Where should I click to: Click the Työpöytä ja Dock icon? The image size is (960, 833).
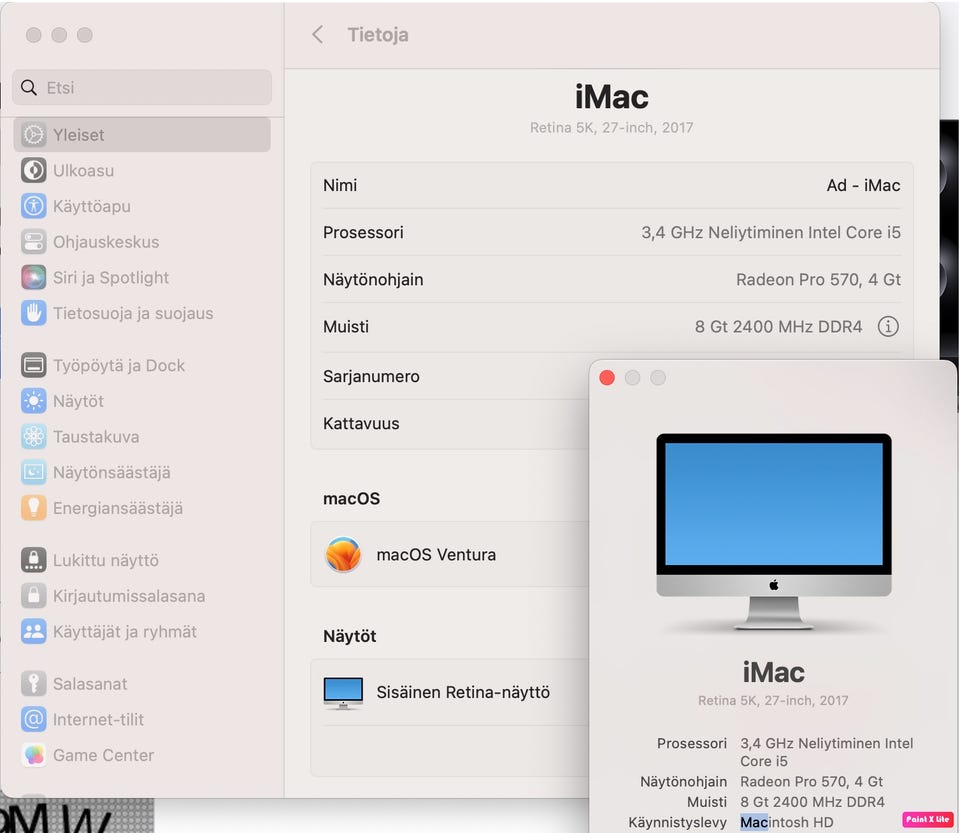coord(34,365)
